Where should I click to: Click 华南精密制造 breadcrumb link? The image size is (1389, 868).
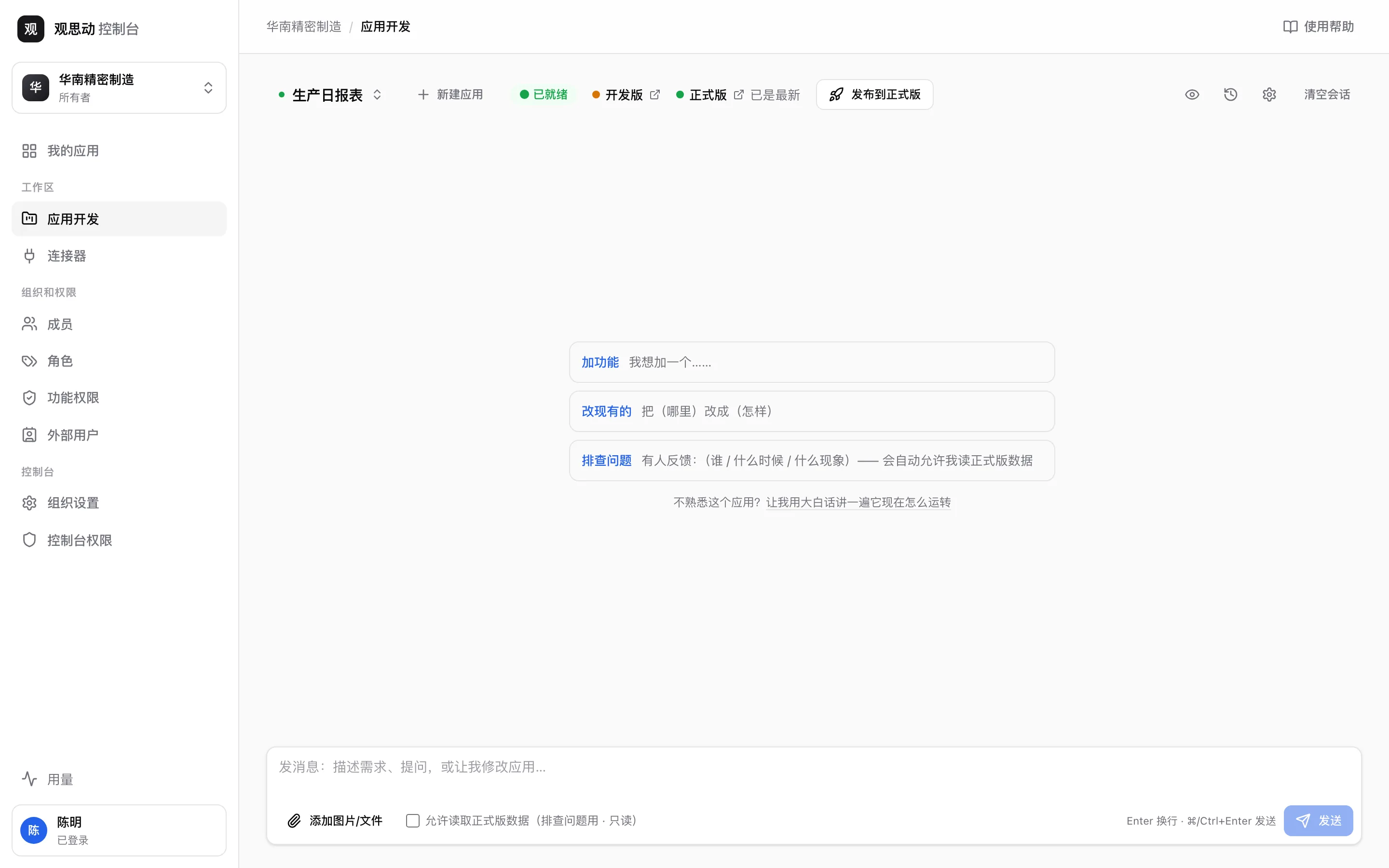(x=304, y=27)
